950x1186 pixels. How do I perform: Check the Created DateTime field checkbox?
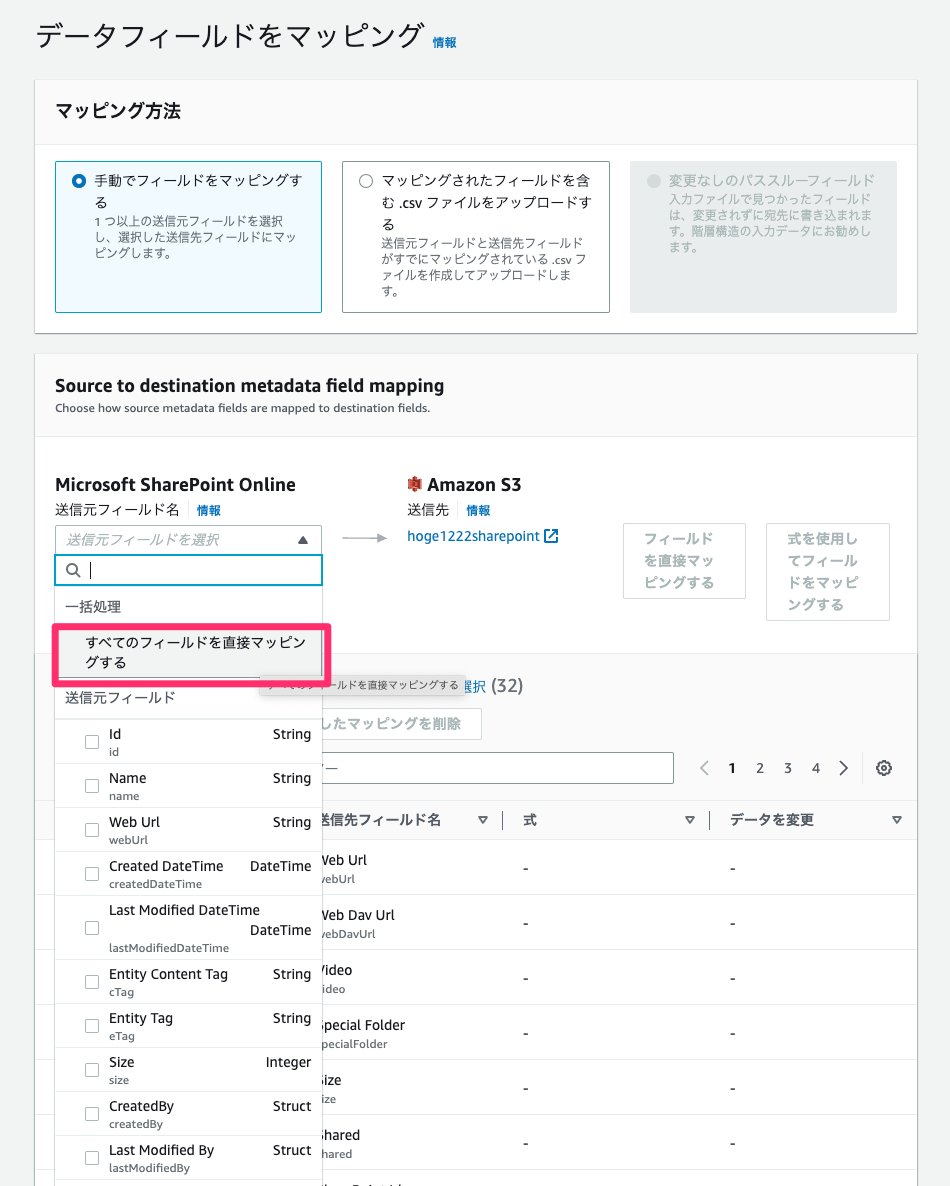point(92,874)
